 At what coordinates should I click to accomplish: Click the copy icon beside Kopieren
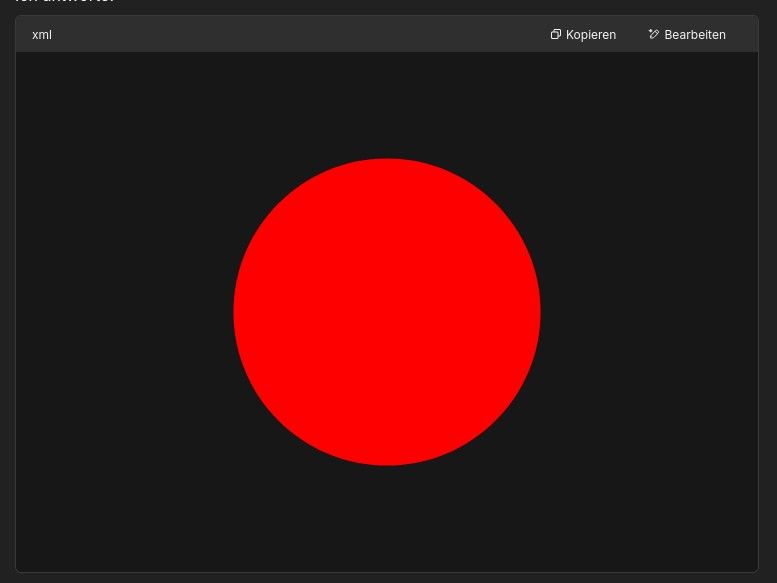556,34
